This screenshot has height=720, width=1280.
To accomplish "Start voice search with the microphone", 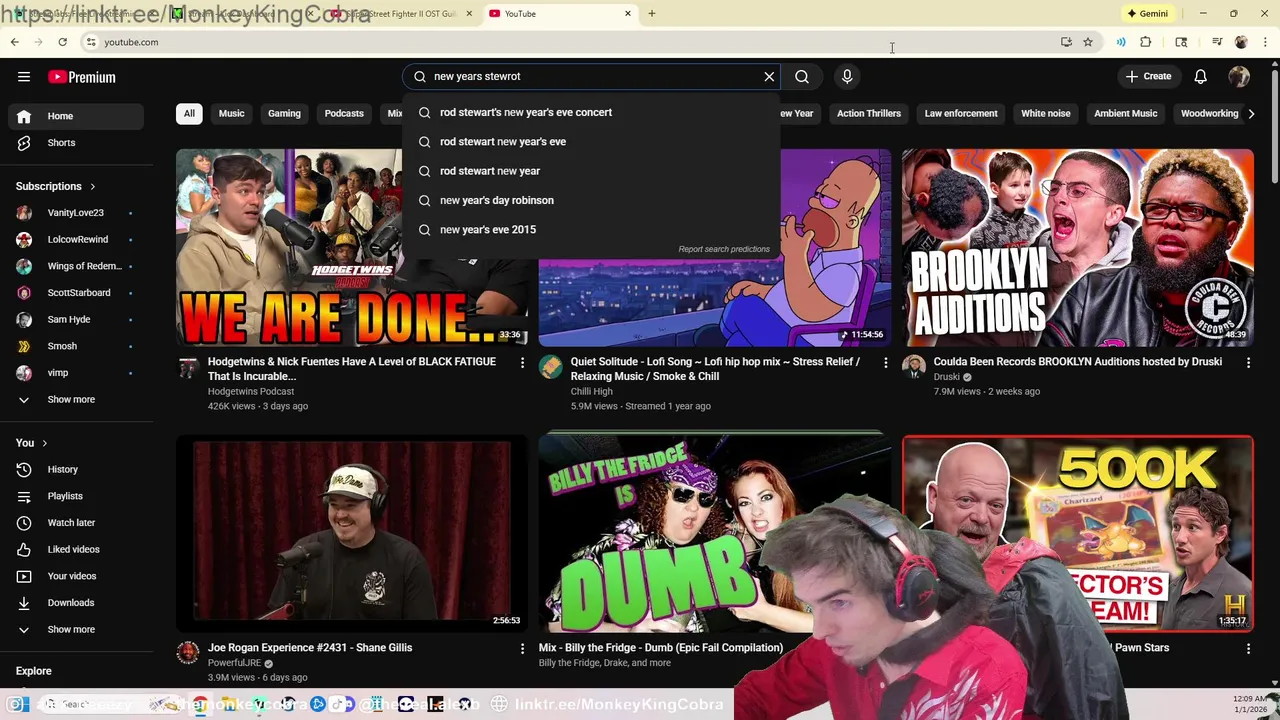I will pos(847,76).
